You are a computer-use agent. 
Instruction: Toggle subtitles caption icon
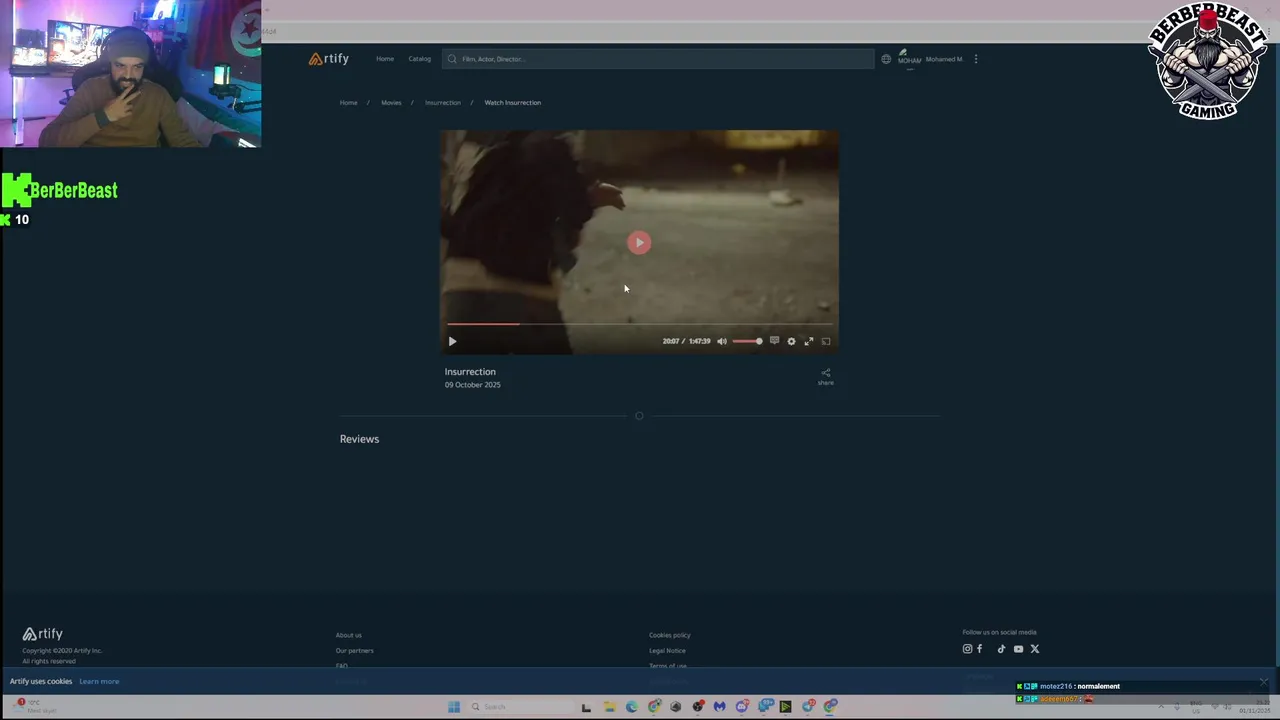(x=774, y=341)
